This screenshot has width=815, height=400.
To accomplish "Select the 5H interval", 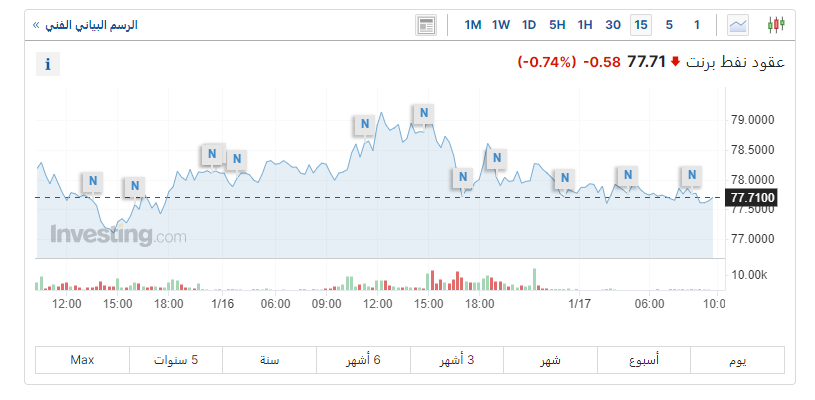I will pos(557,25).
